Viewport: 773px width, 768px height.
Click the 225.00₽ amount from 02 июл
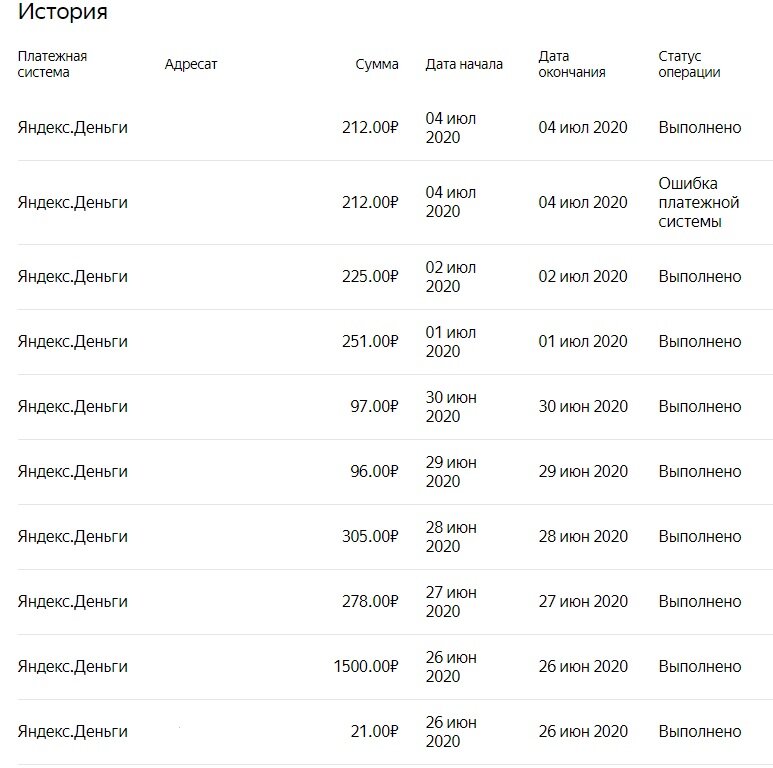tap(370, 277)
